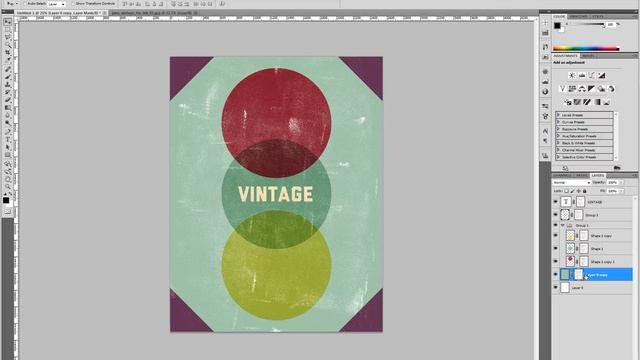The width and height of the screenshot is (640, 360).
Task: Toggle the Show Transform Controls checkbox
Action: tap(73, 4)
